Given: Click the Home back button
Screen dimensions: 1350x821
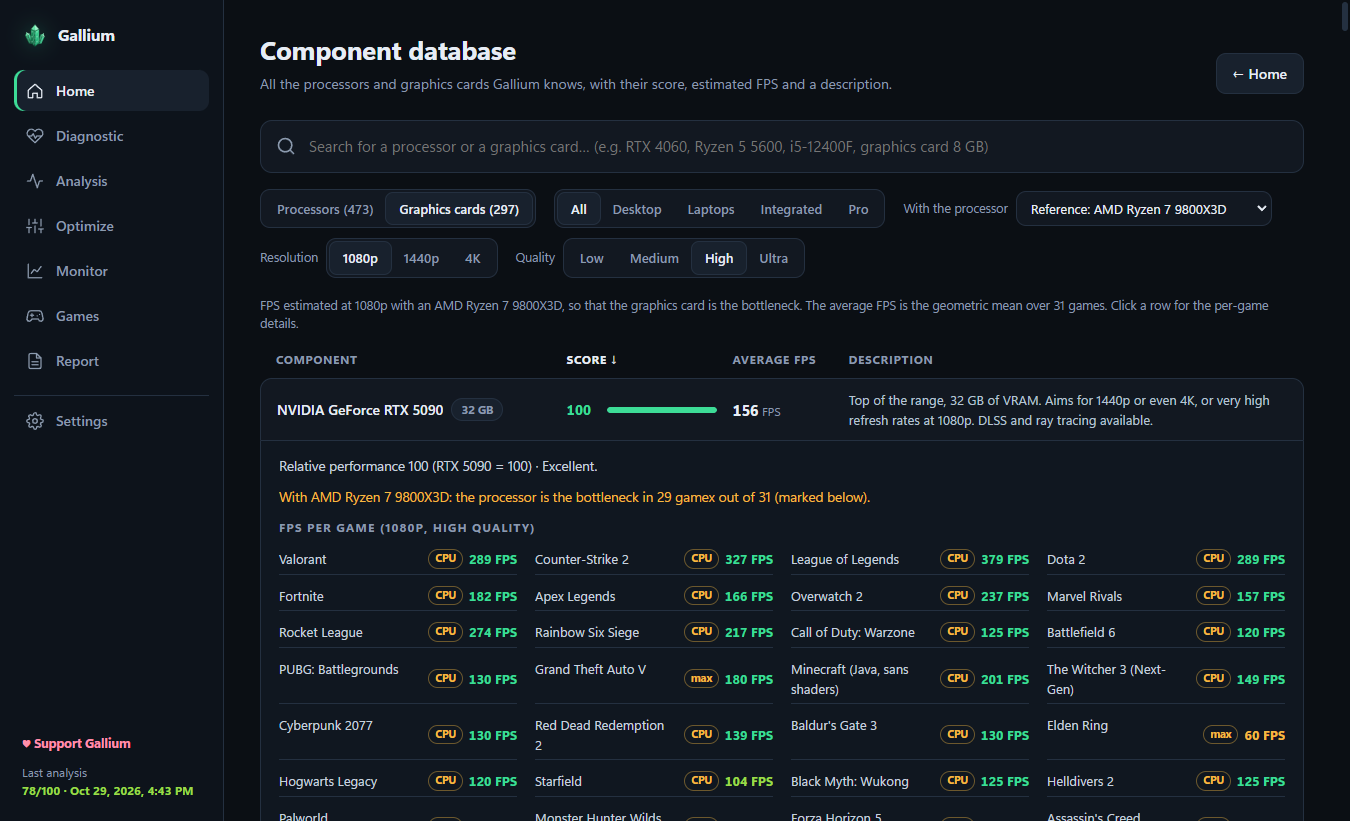Looking at the screenshot, I should click(x=1260, y=74).
